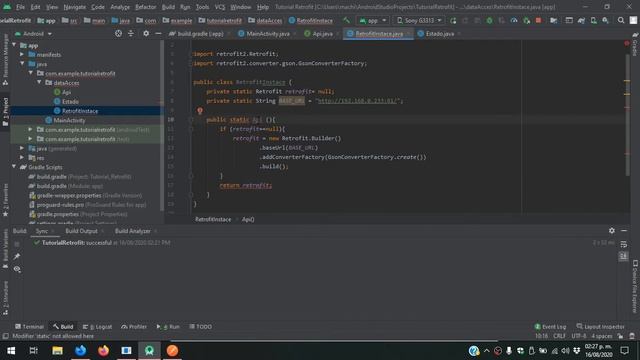Open File Explorer from the taskbar
The width and height of the screenshot is (640, 360).
(57, 351)
